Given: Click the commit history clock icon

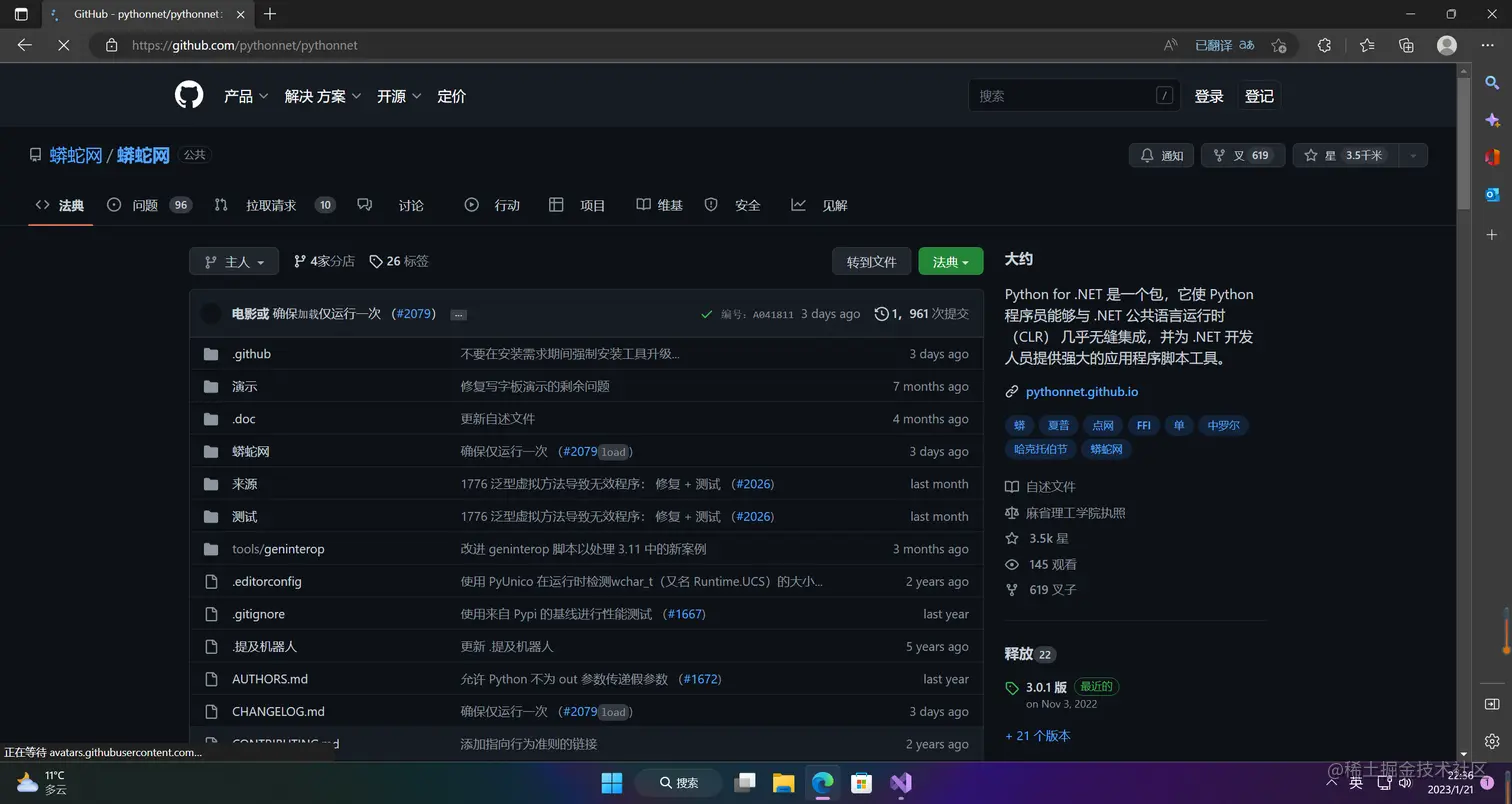Looking at the screenshot, I should tap(881, 314).
